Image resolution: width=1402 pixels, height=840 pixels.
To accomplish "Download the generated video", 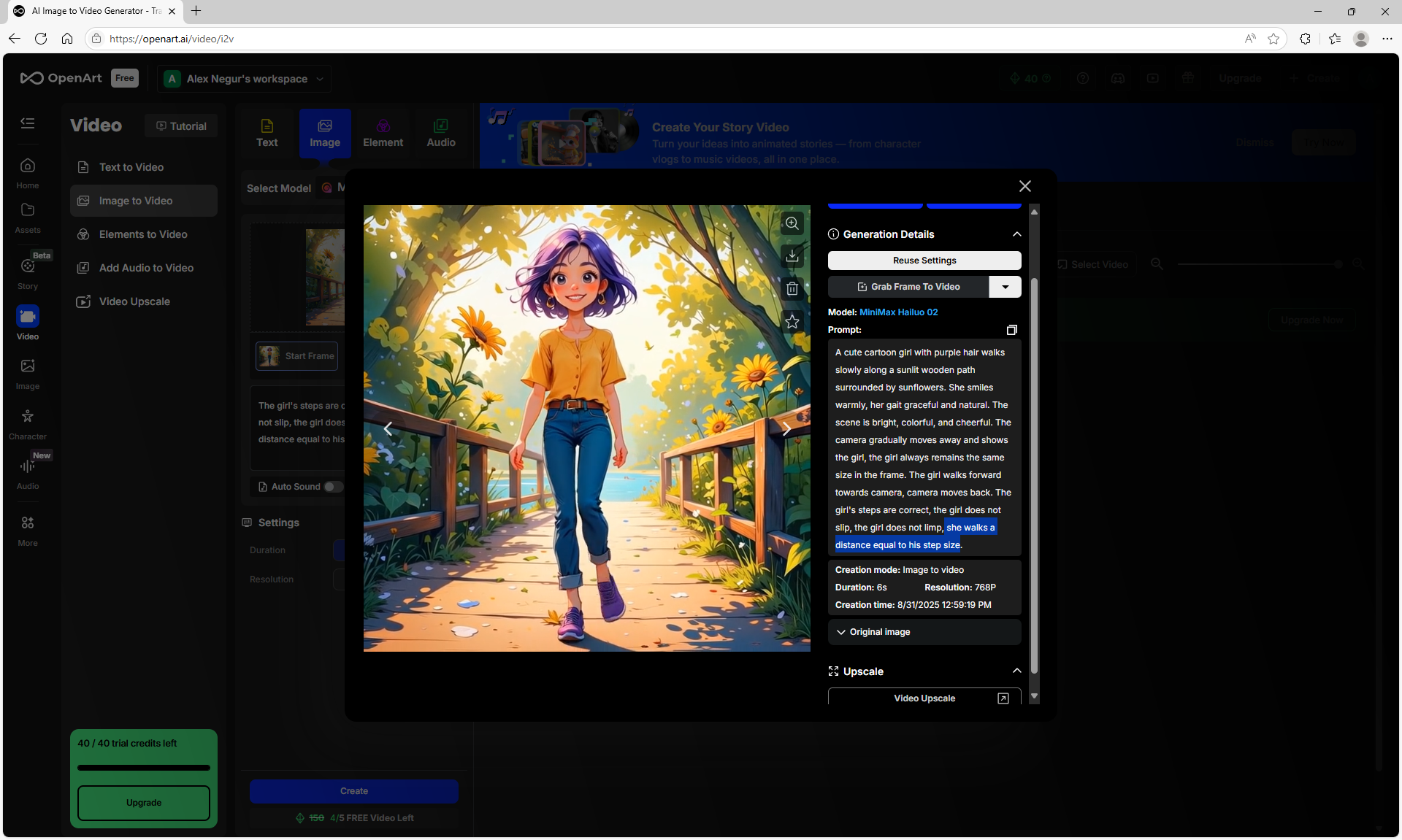I will point(792,256).
